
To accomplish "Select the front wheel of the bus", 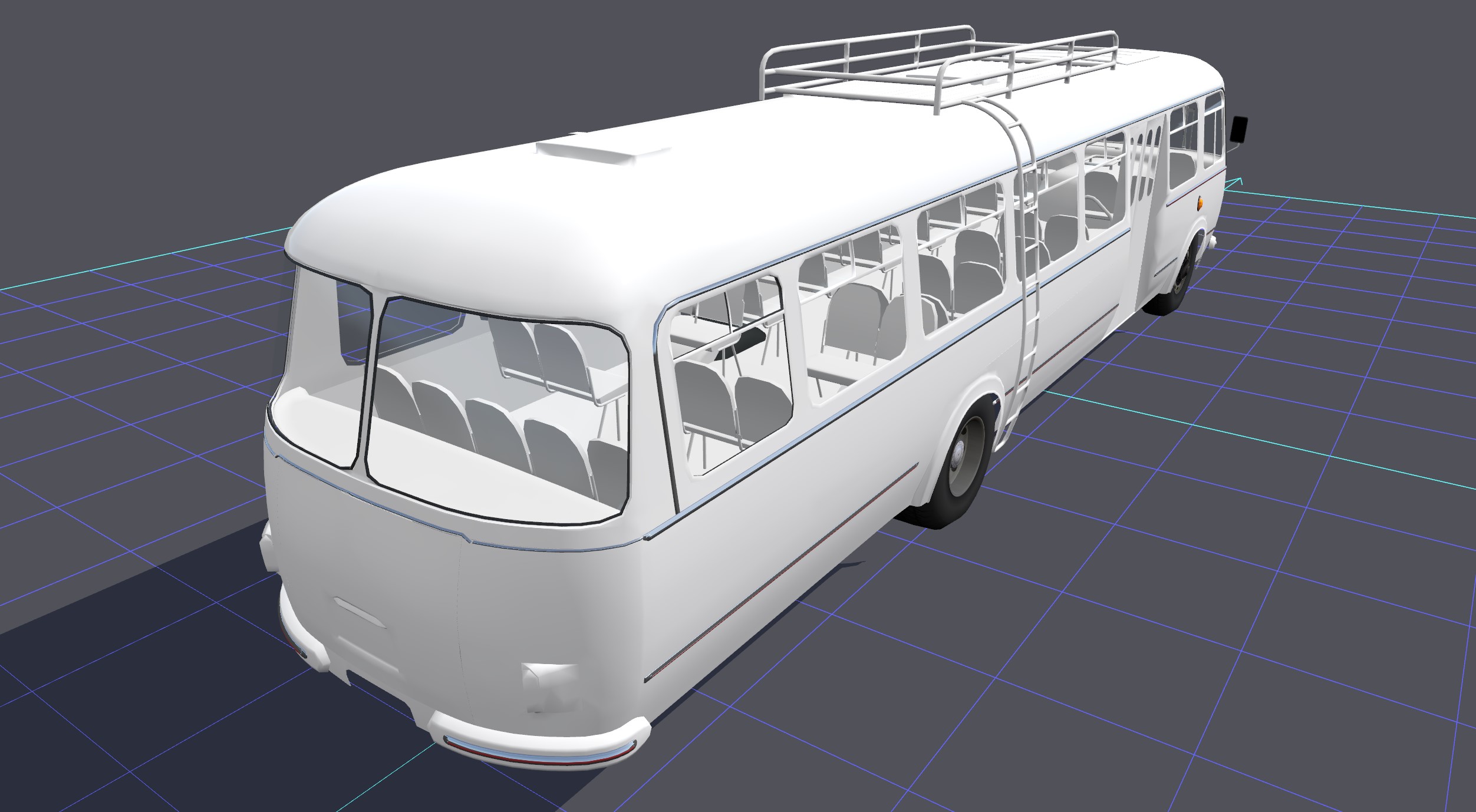I will (1179, 283).
